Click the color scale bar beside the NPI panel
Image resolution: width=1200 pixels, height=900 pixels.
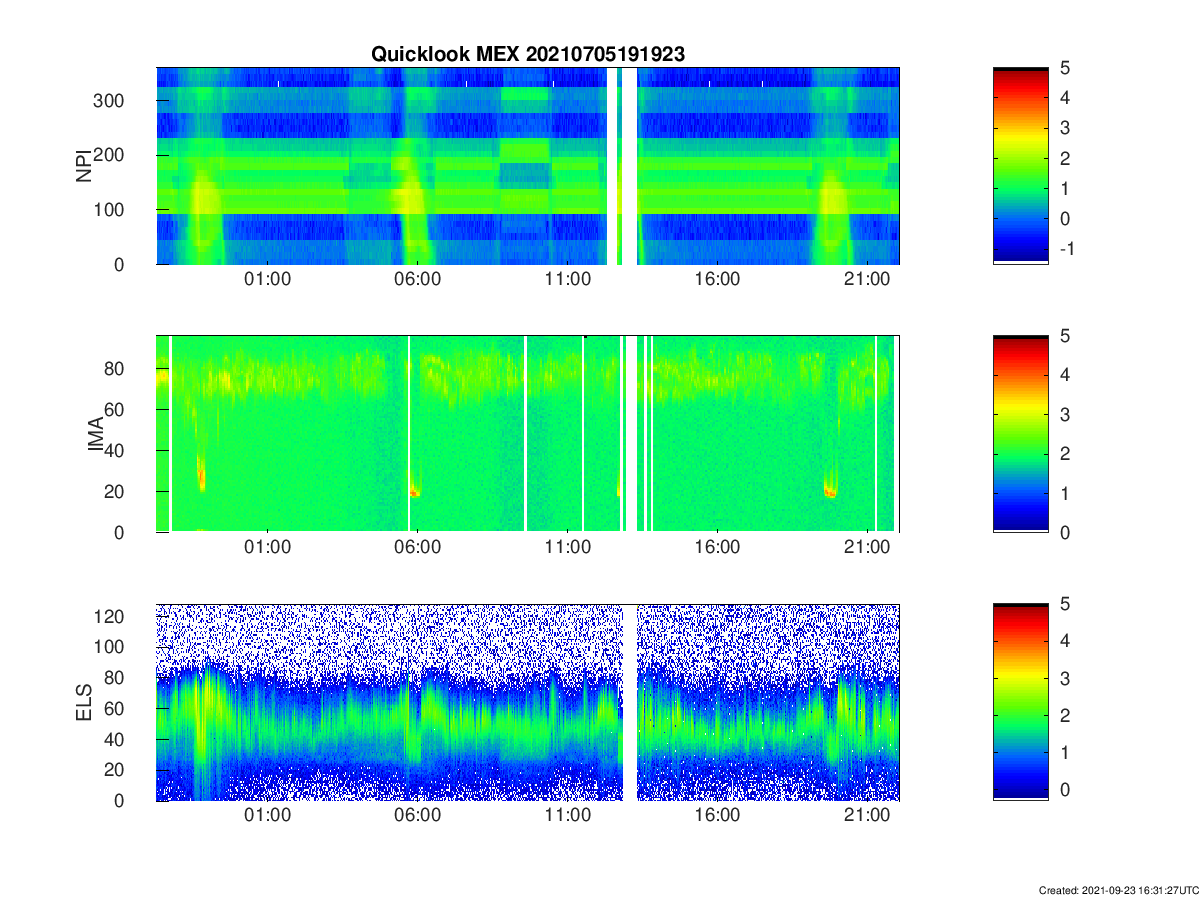click(1020, 165)
